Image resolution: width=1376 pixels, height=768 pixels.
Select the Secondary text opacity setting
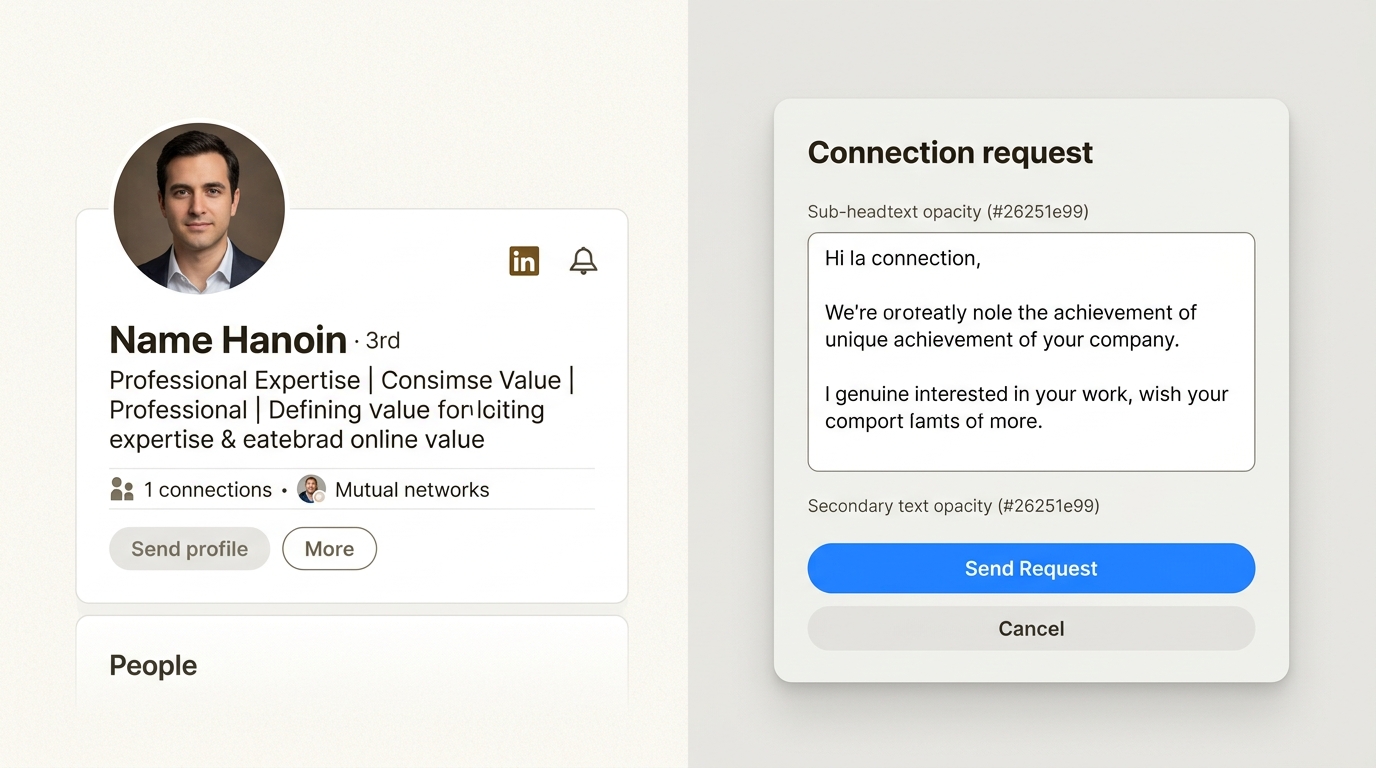(x=953, y=506)
